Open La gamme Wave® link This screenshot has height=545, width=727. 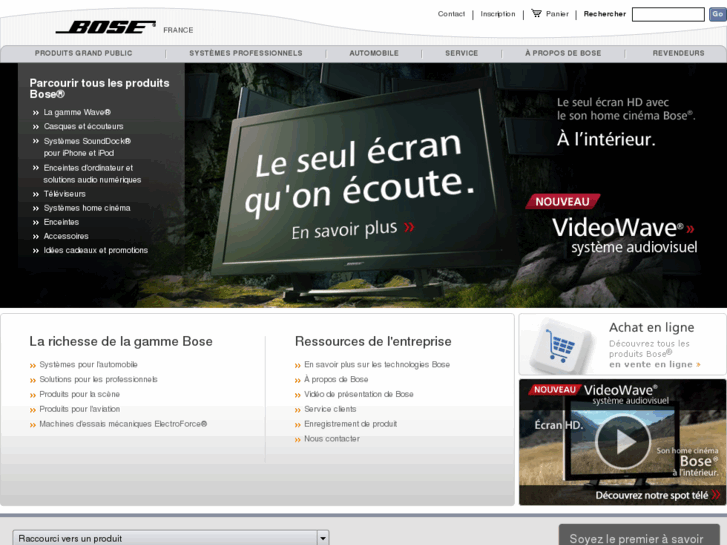(77, 112)
